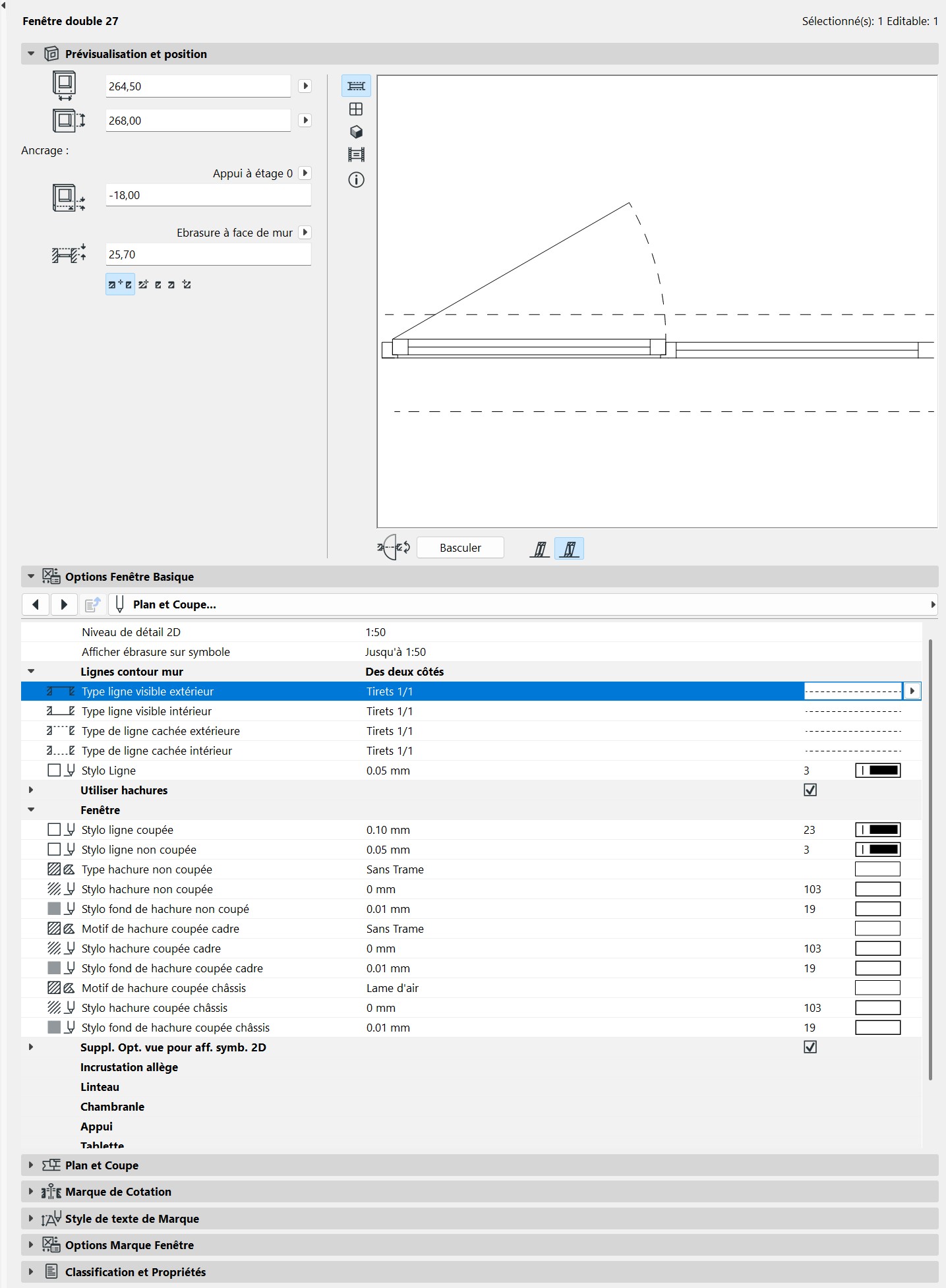This screenshot has width=946, height=1288.
Task: Select Type de ligne cachée extérieure row
Action: coord(471,730)
